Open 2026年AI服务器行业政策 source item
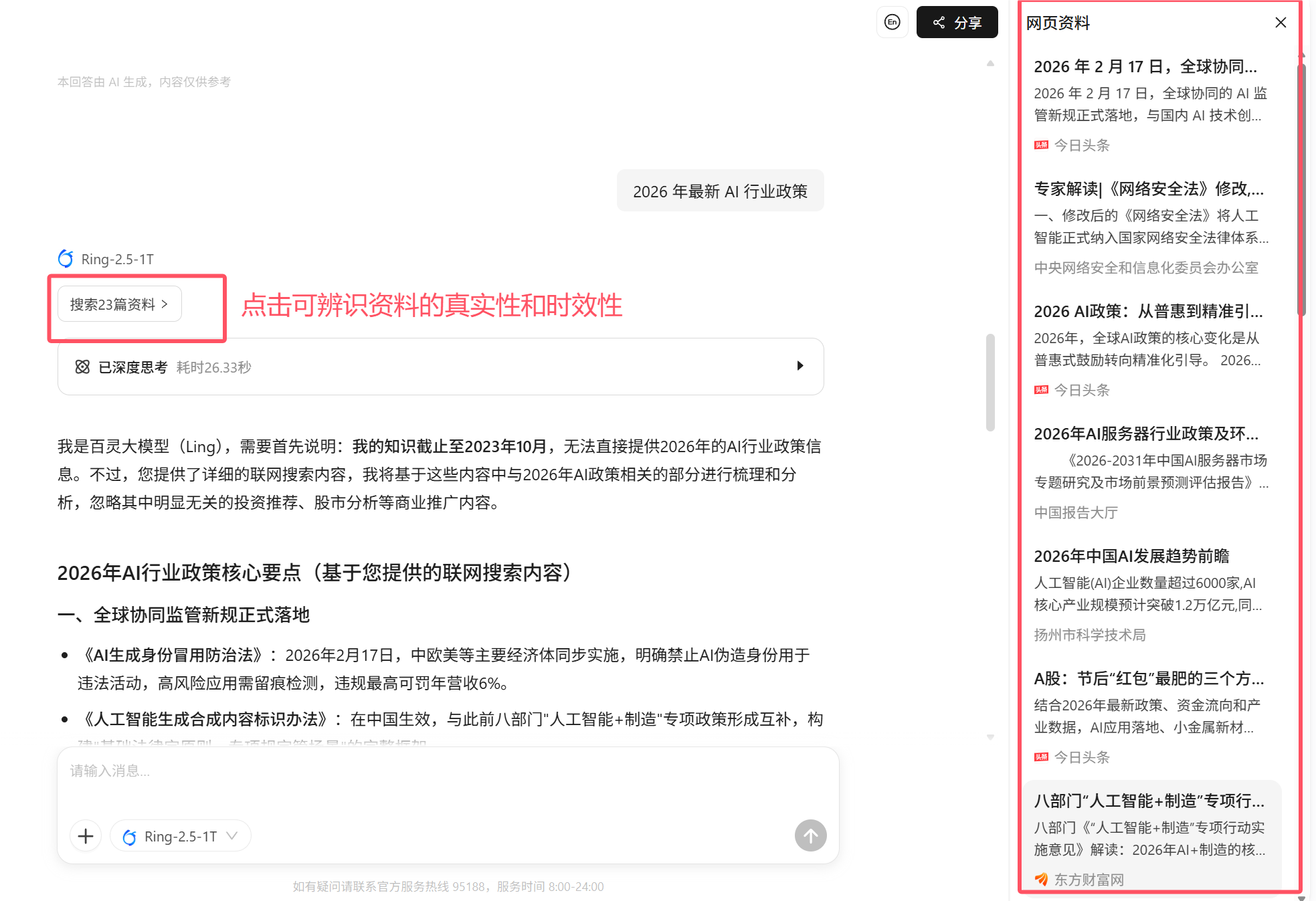 click(1146, 434)
